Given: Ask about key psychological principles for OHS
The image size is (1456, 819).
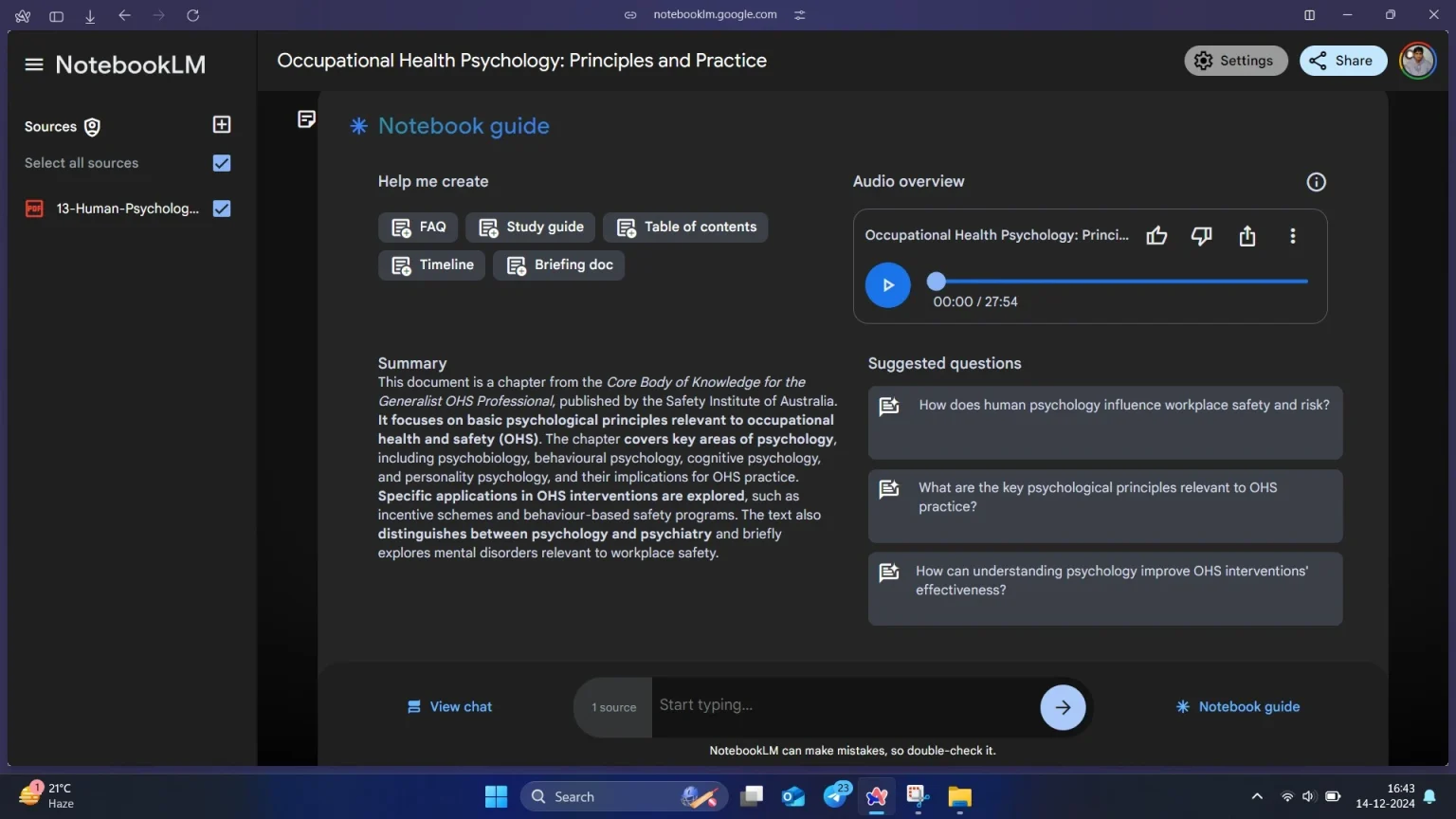Looking at the screenshot, I should [1105, 506].
